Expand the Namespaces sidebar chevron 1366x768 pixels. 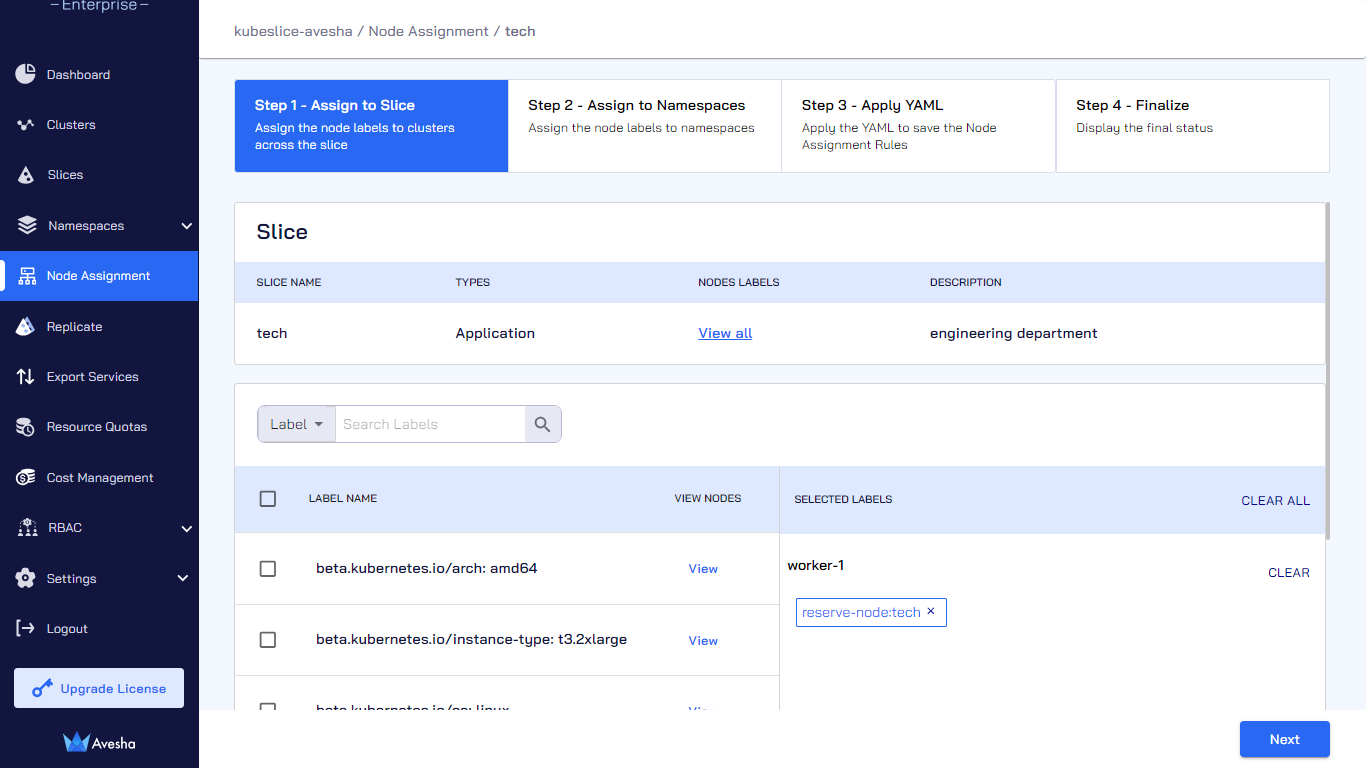187,226
